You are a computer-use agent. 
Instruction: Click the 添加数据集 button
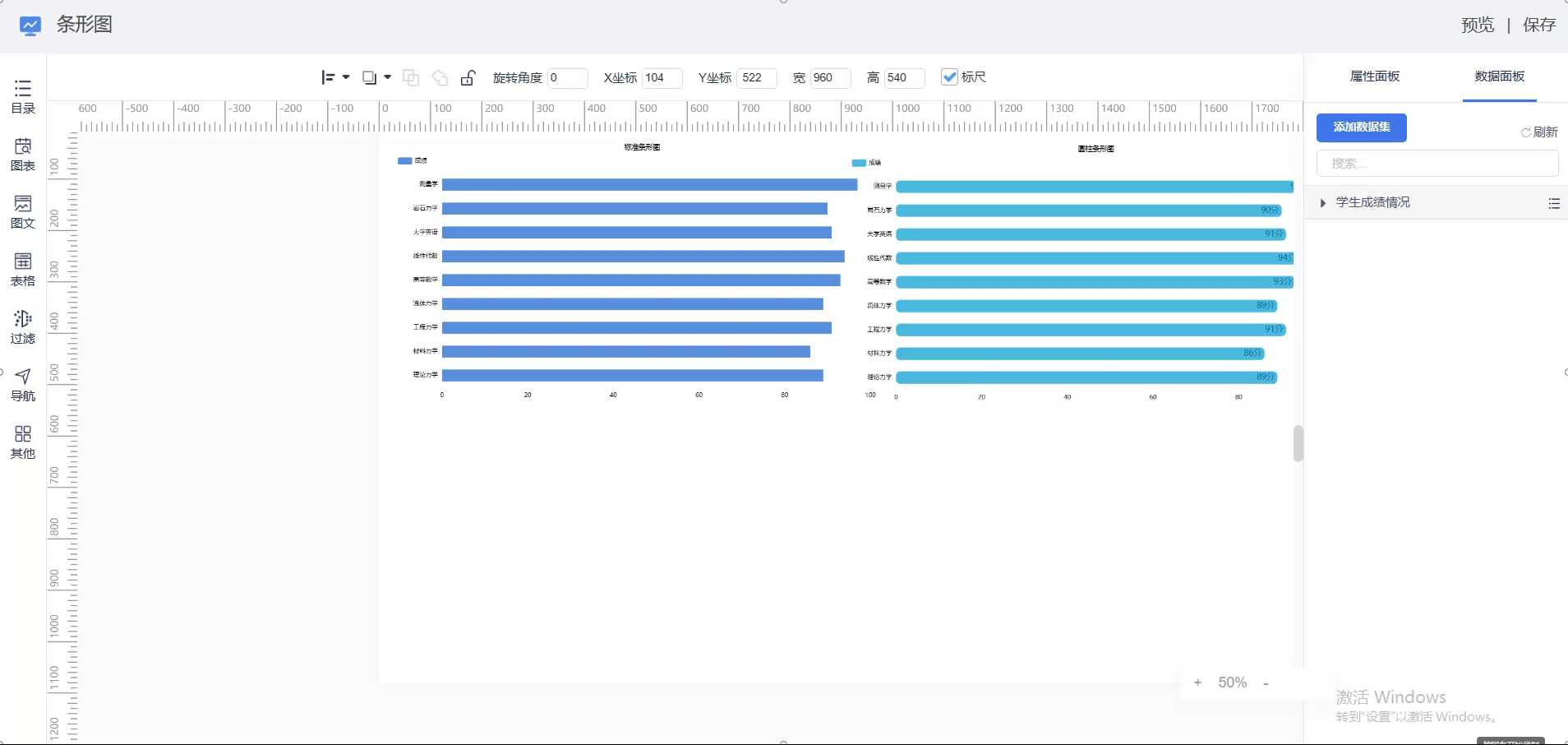click(x=1361, y=127)
